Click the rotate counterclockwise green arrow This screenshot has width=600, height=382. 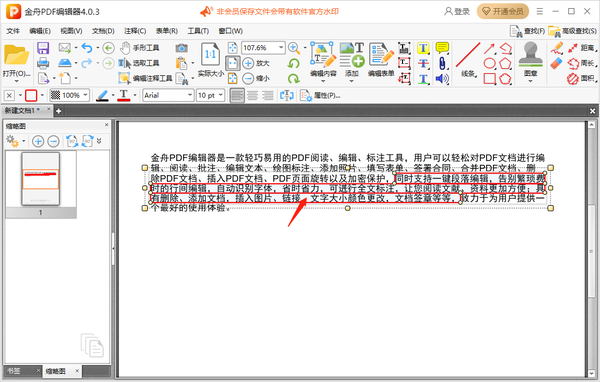pos(293,63)
